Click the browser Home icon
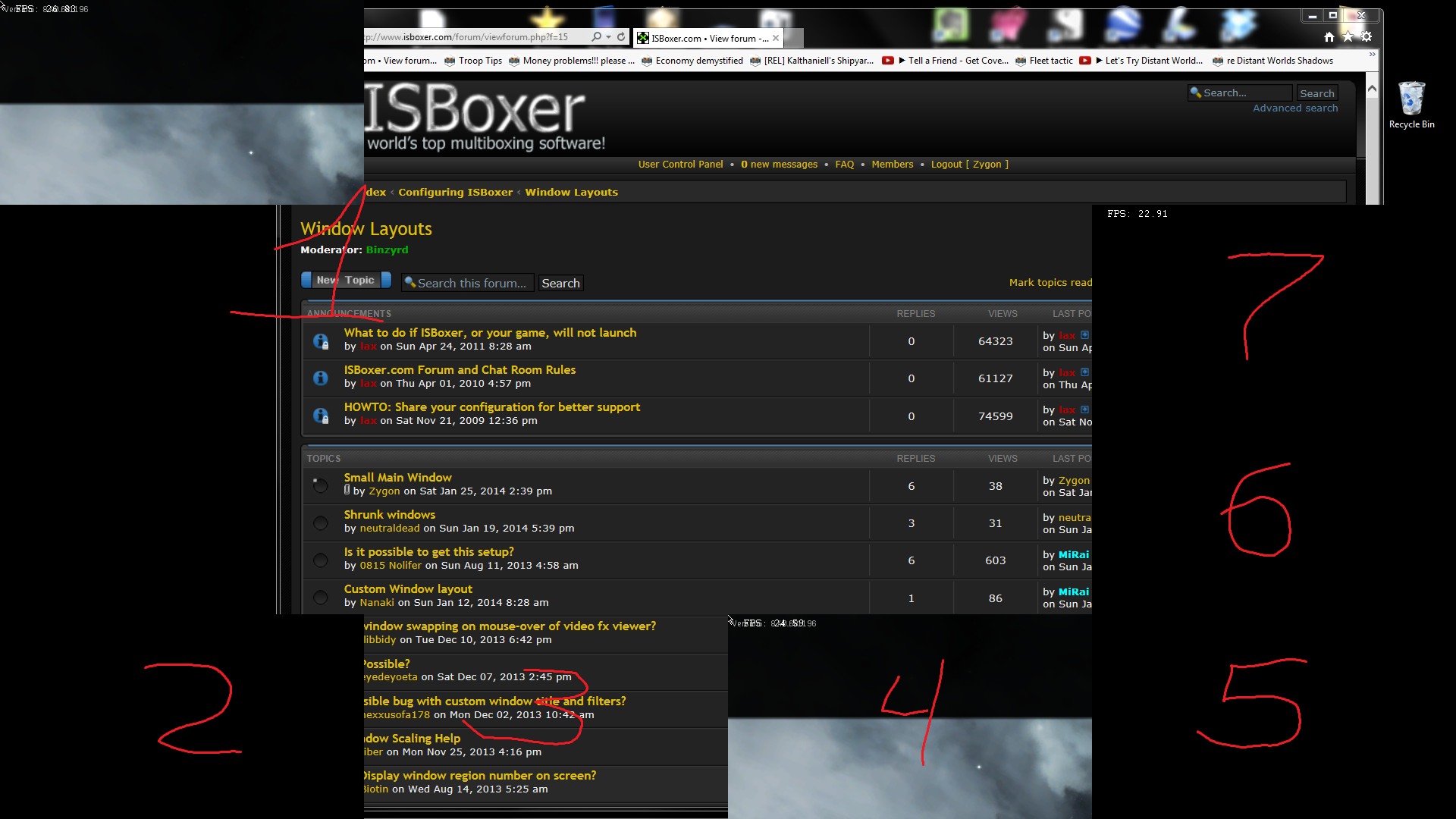Screen dimensions: 1456x819 click(x=1329, y=36)
